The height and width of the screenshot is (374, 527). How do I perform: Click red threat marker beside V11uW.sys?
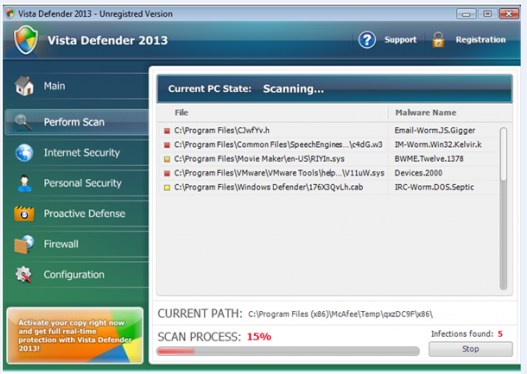tap(167, 173)
